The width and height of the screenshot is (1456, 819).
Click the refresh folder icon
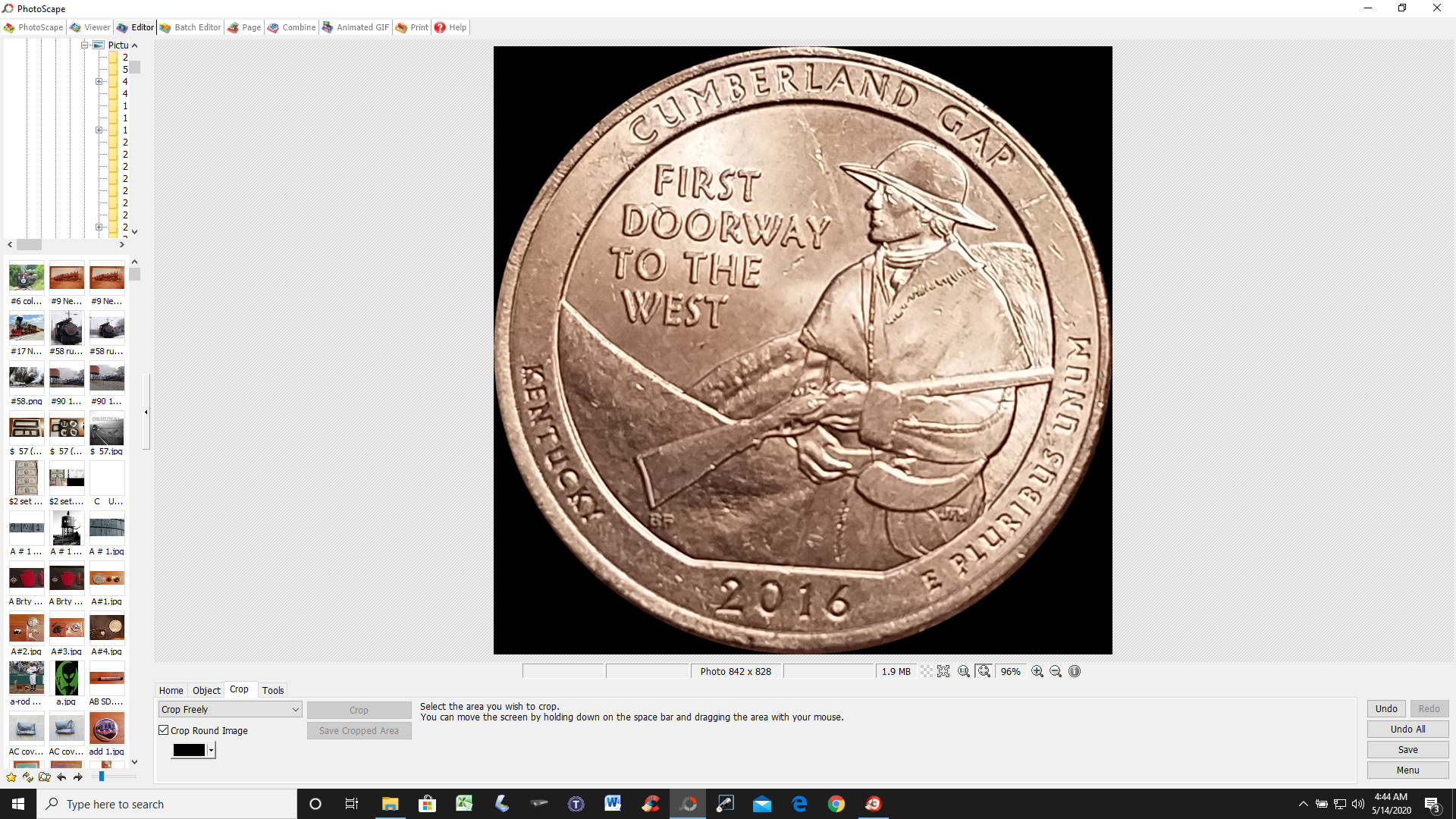(28, 777)
